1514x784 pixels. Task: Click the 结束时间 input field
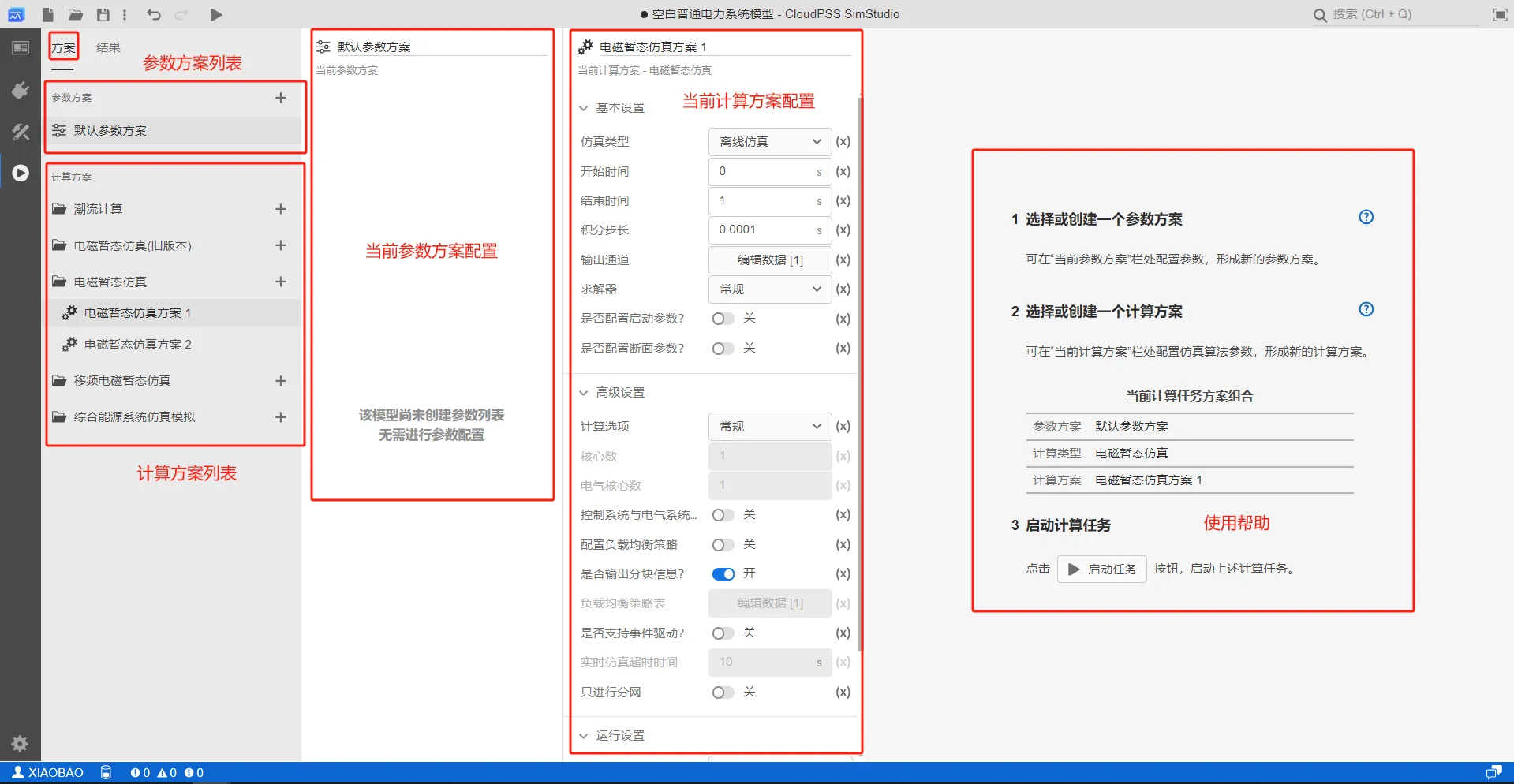pos(770,201)
